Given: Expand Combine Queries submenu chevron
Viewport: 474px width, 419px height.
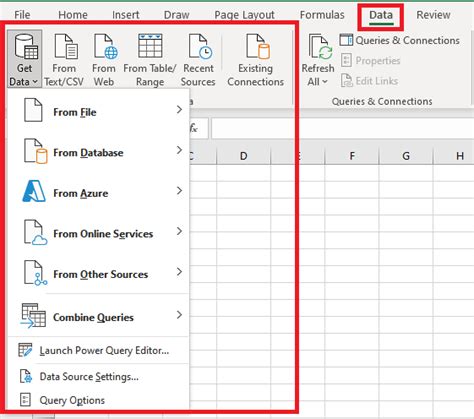Looking at the screenshot, I should [179, 315].
